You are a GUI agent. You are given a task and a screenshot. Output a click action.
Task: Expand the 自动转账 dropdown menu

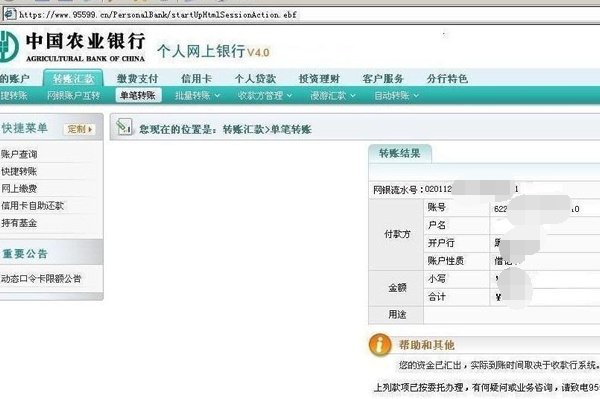point(396,95)
